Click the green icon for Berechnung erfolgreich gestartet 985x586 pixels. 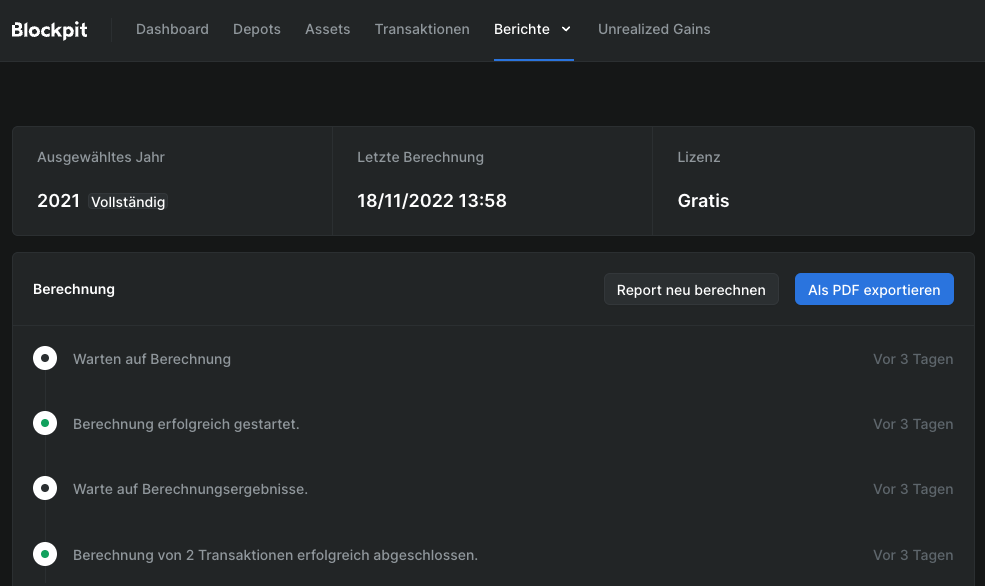(x=45, y=423)
